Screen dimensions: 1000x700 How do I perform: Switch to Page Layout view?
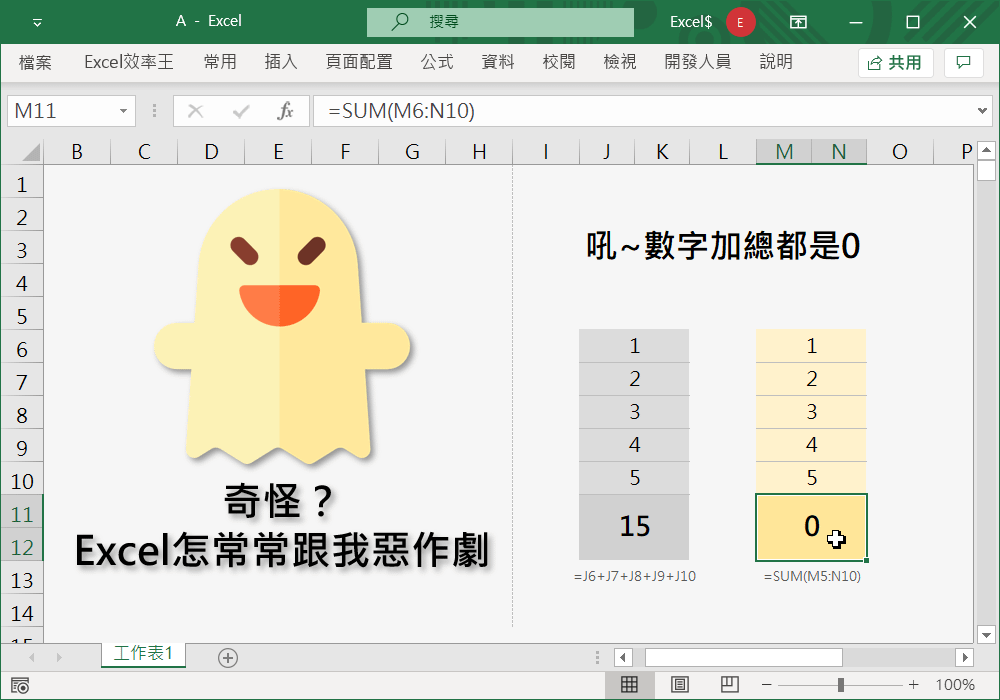click(x=679, y=685)
